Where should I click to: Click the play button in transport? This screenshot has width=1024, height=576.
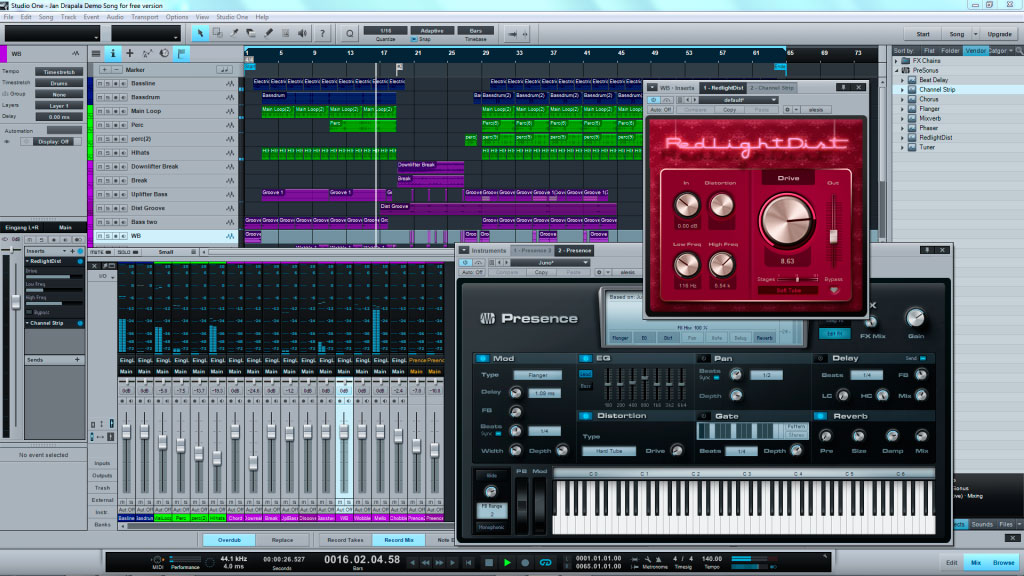pyautogui.click(x=507, y=562)
